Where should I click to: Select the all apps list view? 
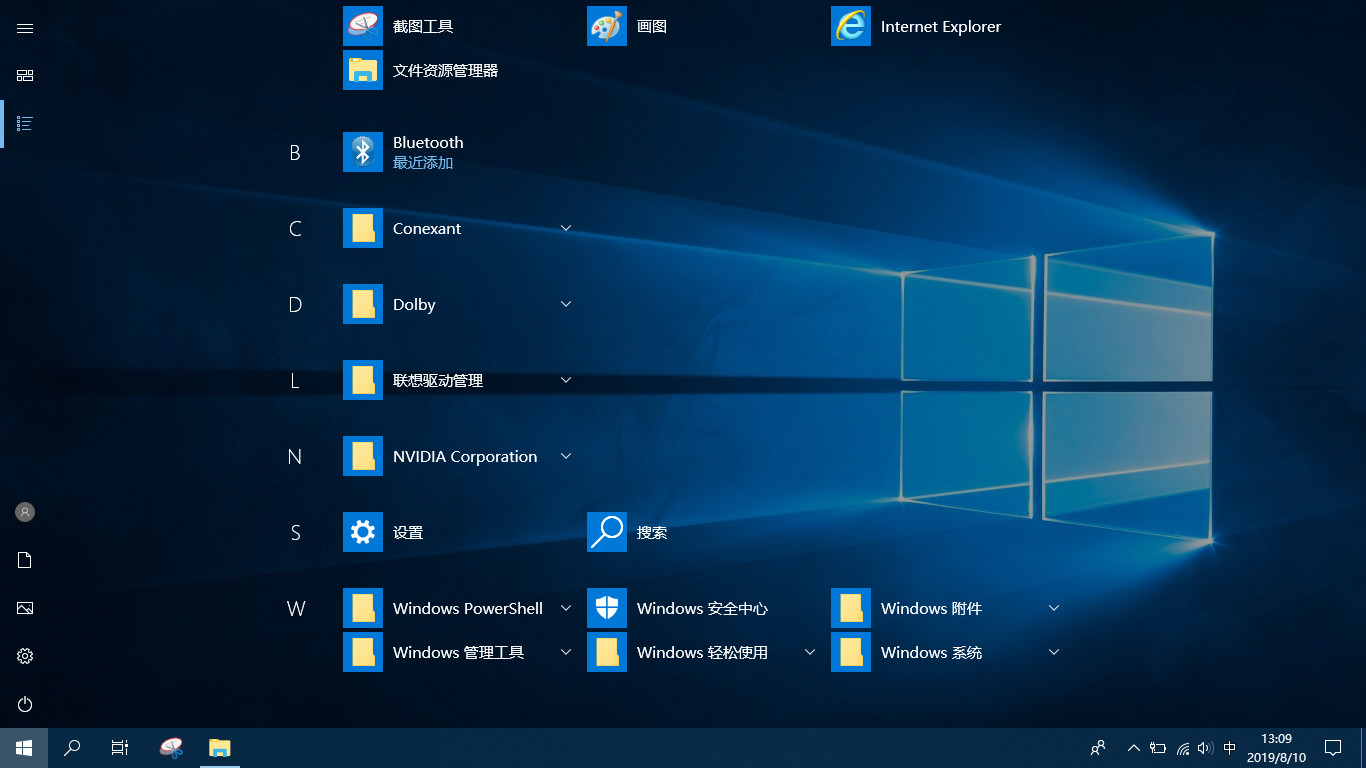pyautogui.click(x=25, y=124)
